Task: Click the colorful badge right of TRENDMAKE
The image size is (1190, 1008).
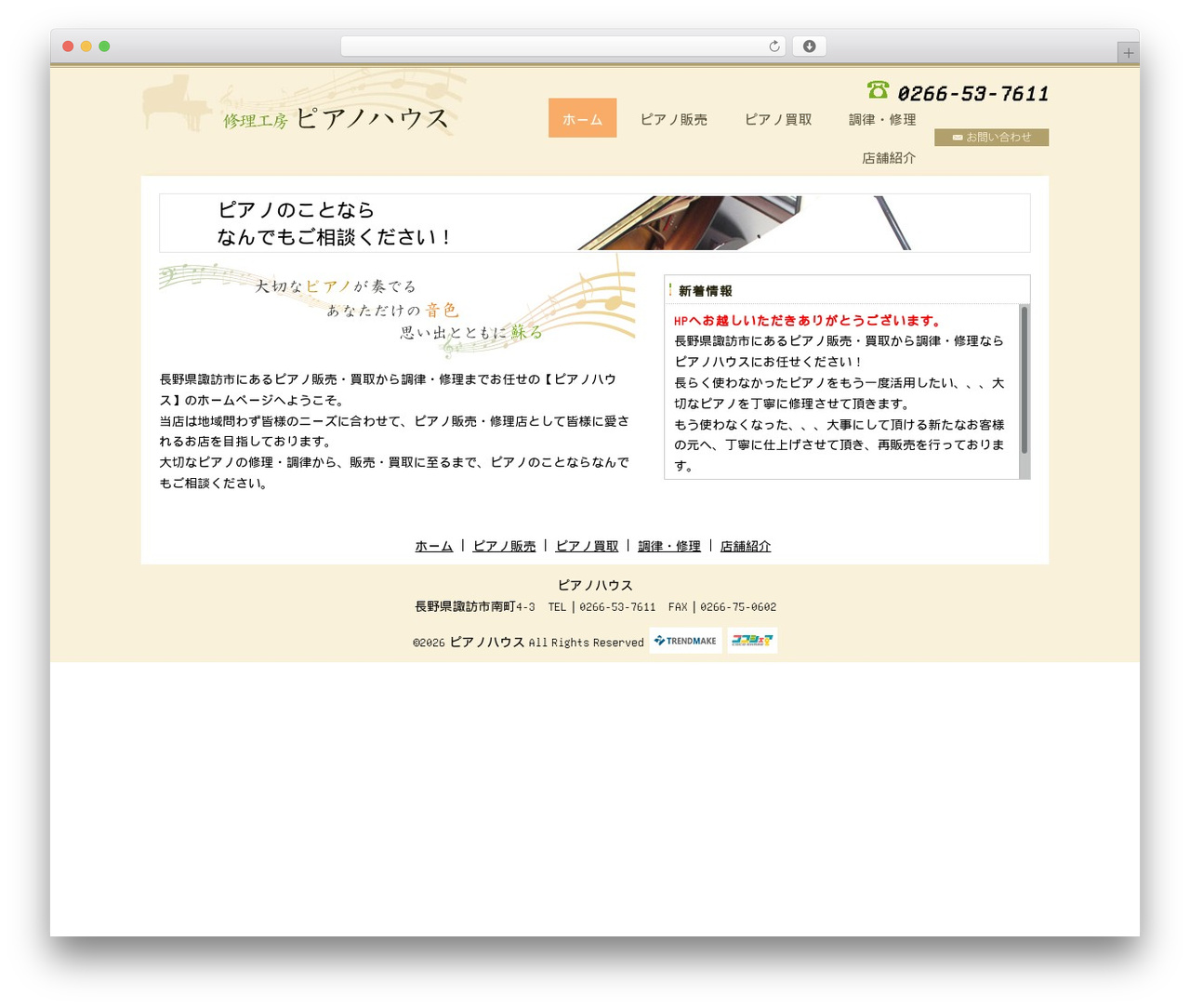Action: coord(752,641)
